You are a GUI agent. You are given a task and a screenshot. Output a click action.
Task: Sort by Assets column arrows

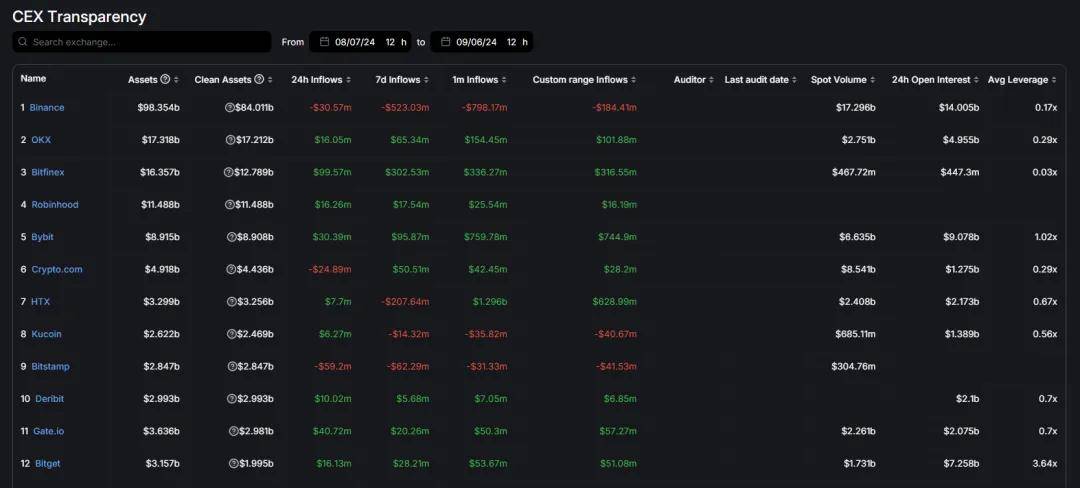(x=176, y=80)
